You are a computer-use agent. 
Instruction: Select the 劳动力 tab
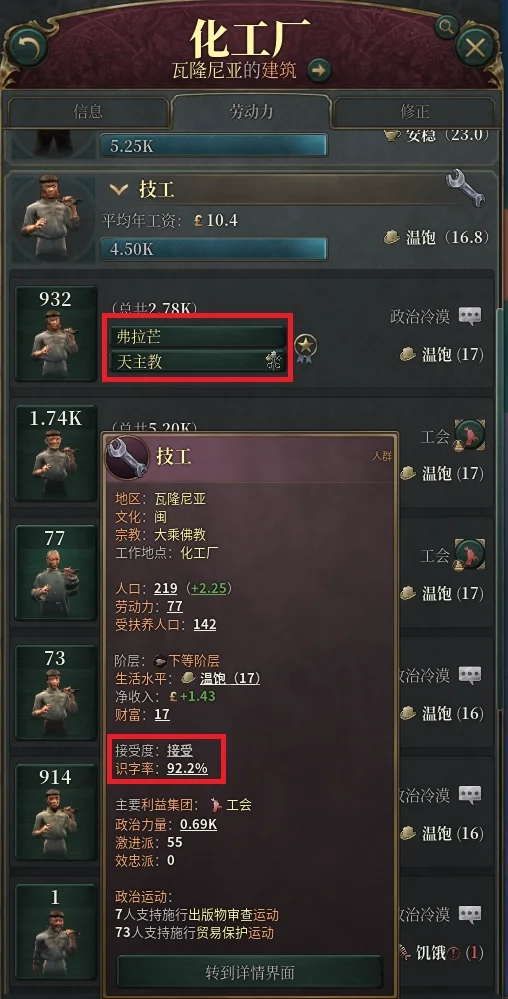pos(251,111)
